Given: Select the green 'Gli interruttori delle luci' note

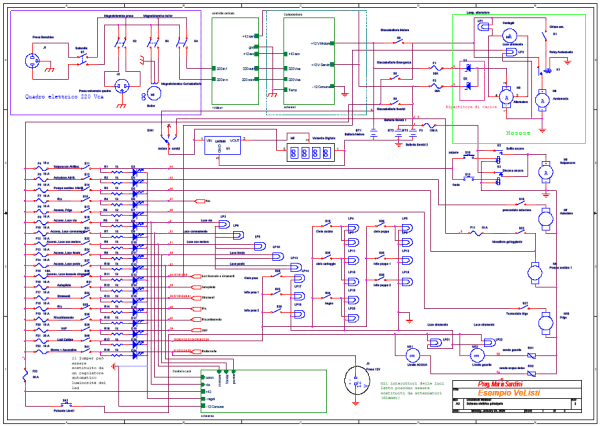Looking at the screenshot, I should (411, 390).
